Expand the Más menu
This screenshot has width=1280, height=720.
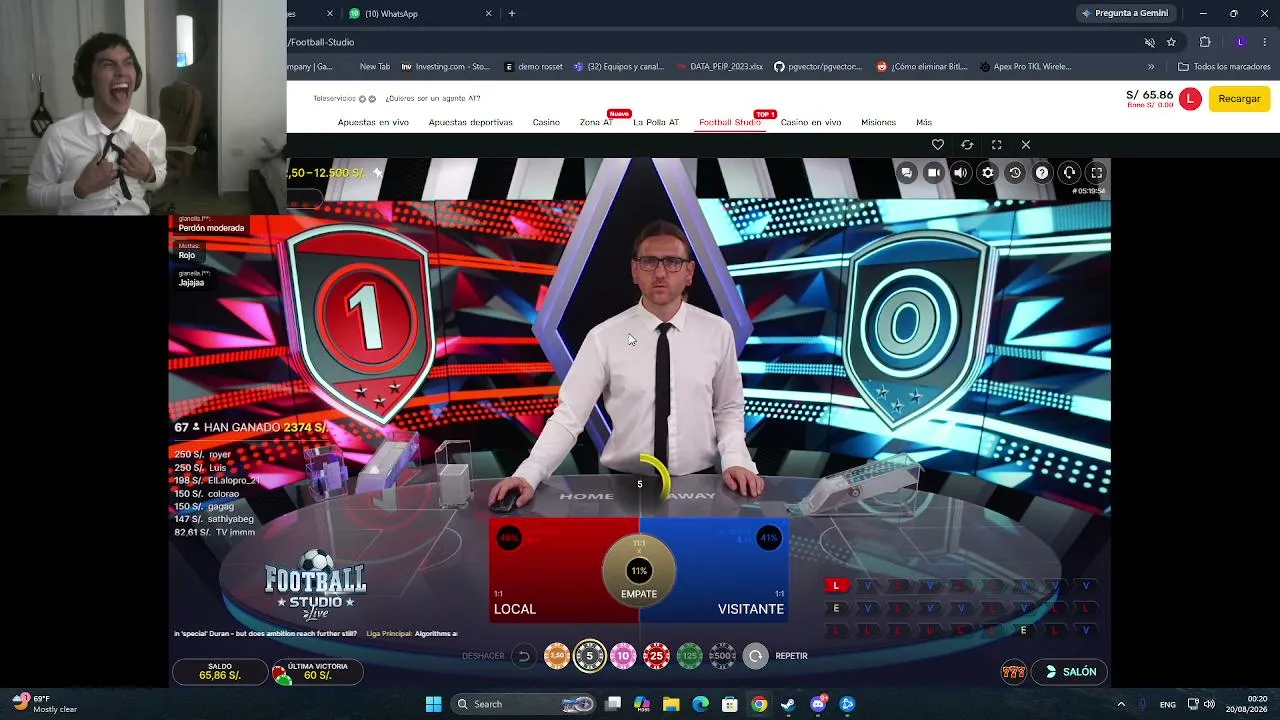(924, 122)
